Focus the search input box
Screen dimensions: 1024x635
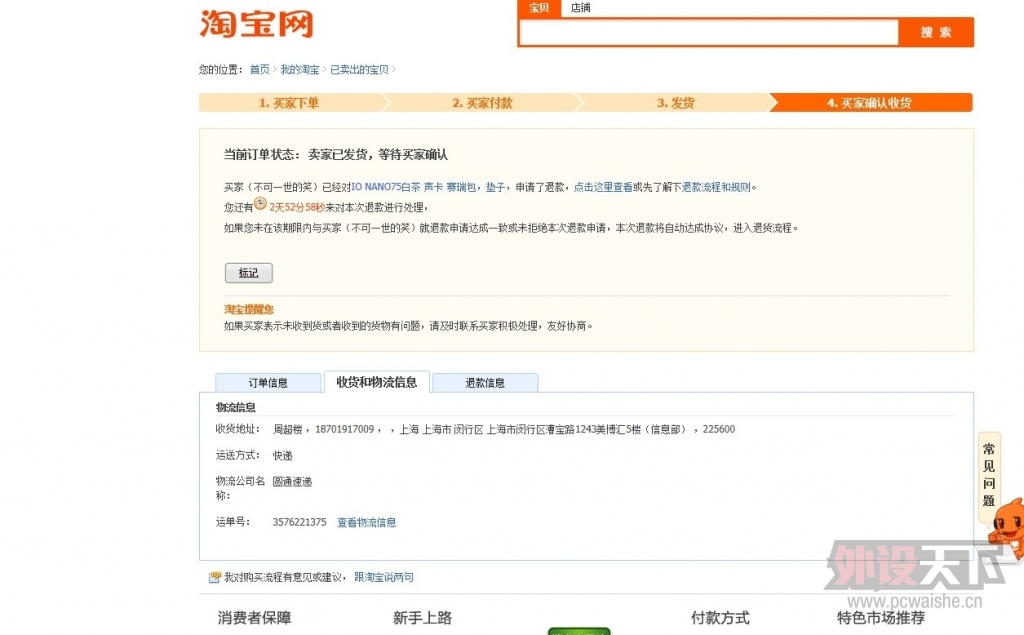tap(709, 32)
